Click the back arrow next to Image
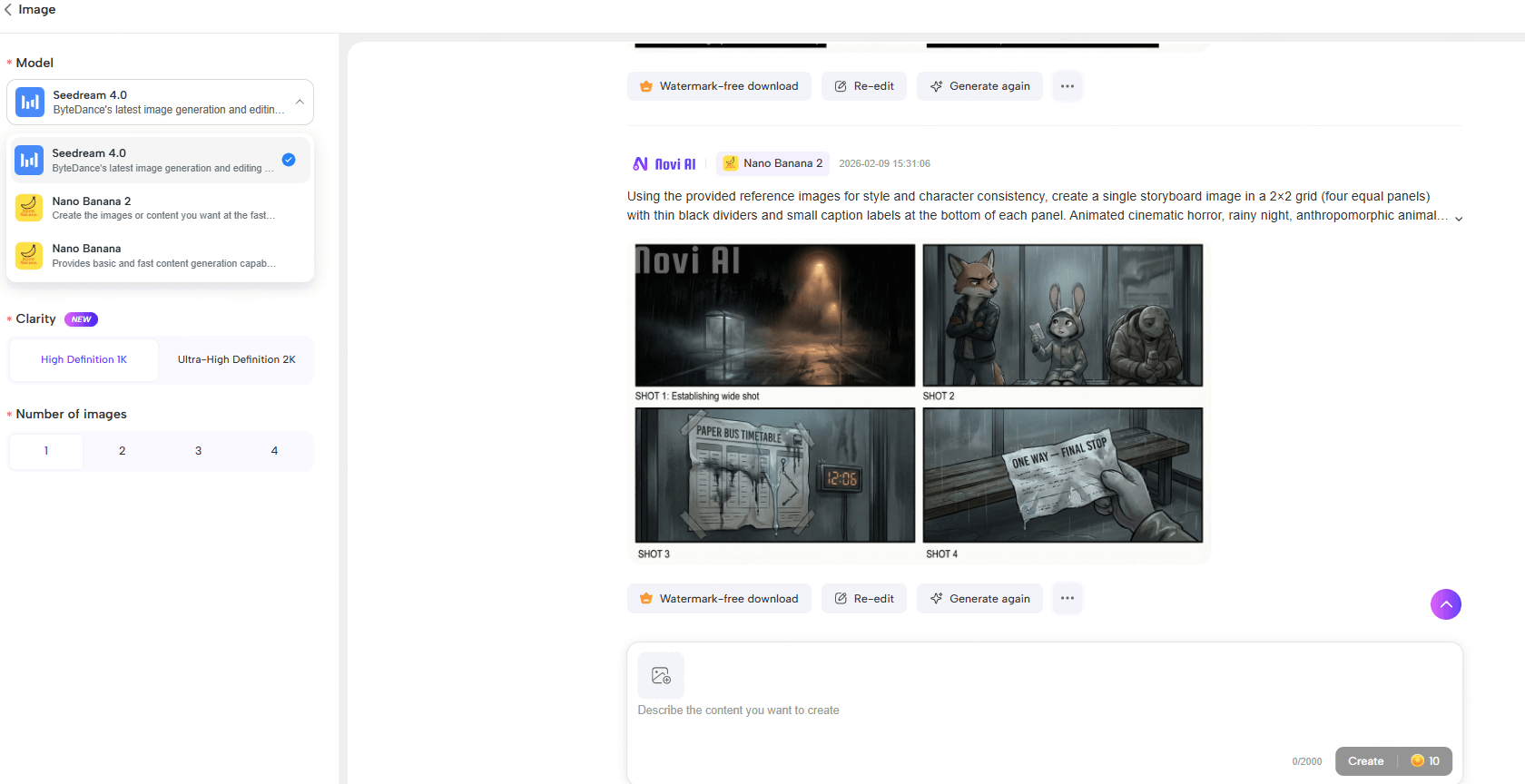The image size is (1525, 784). (8, 10)
